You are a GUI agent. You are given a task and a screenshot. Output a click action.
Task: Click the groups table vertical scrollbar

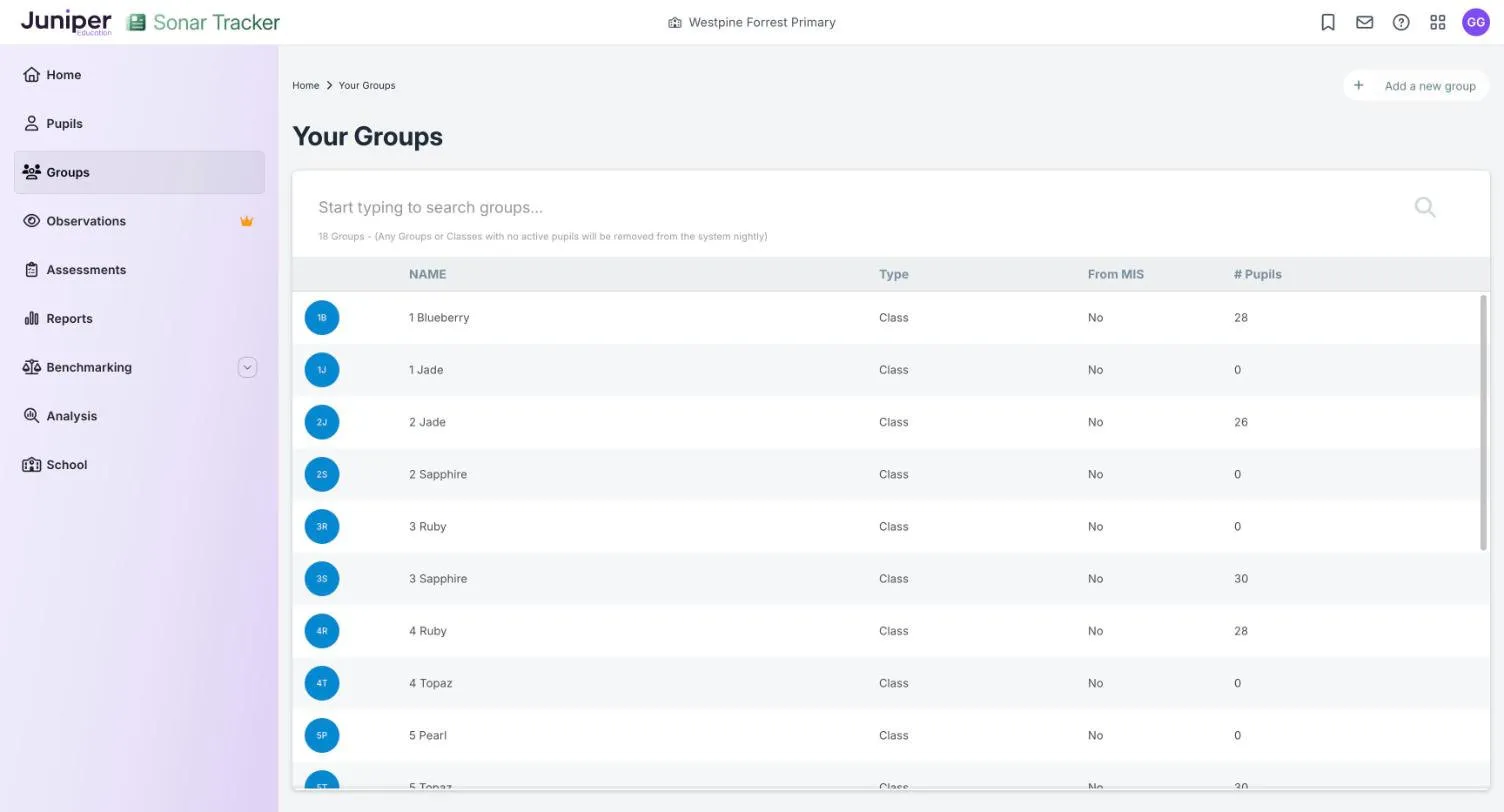coord(1484,422)
